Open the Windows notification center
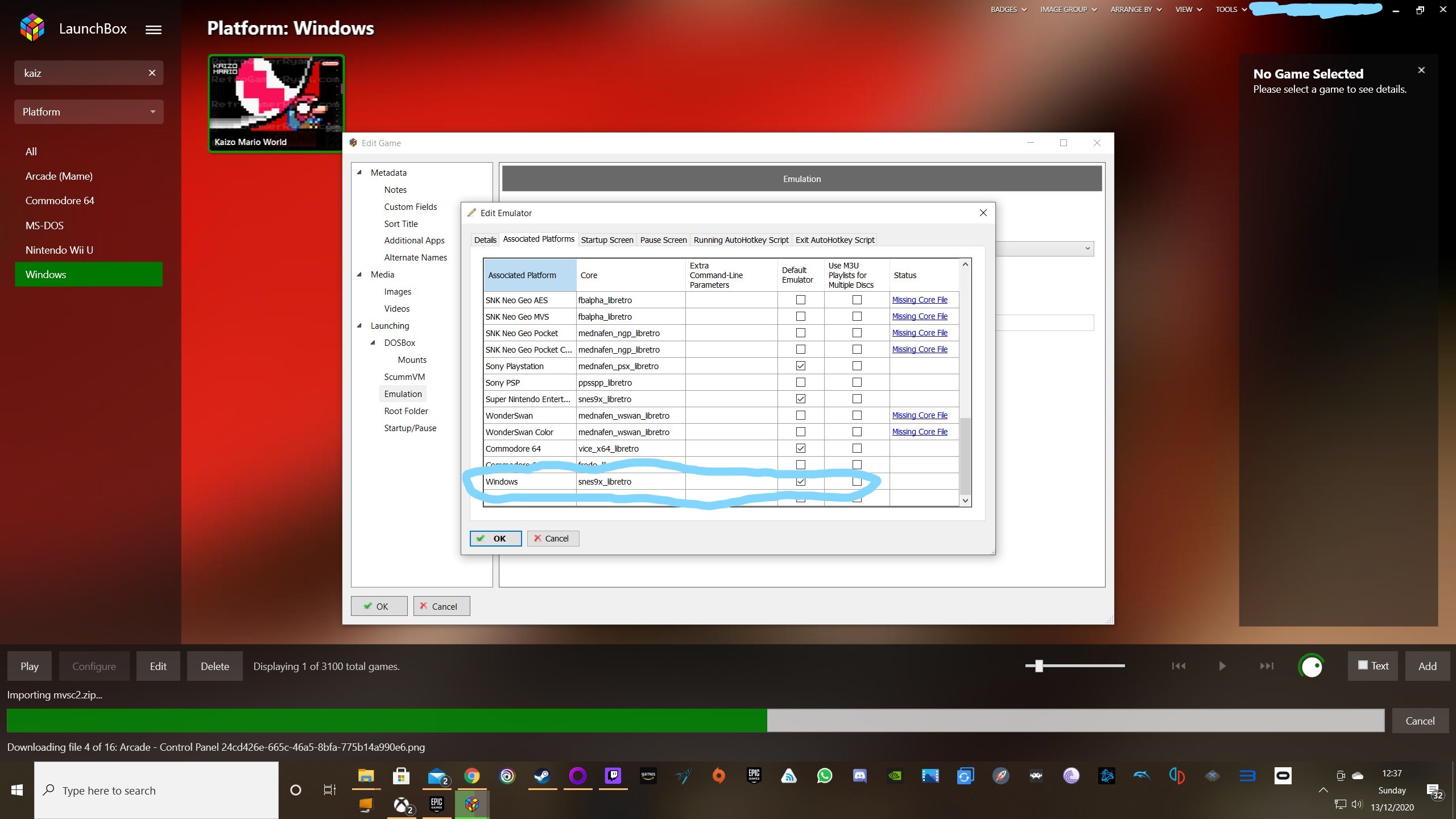1456x819 pixels. click(x=1434, y=791)
